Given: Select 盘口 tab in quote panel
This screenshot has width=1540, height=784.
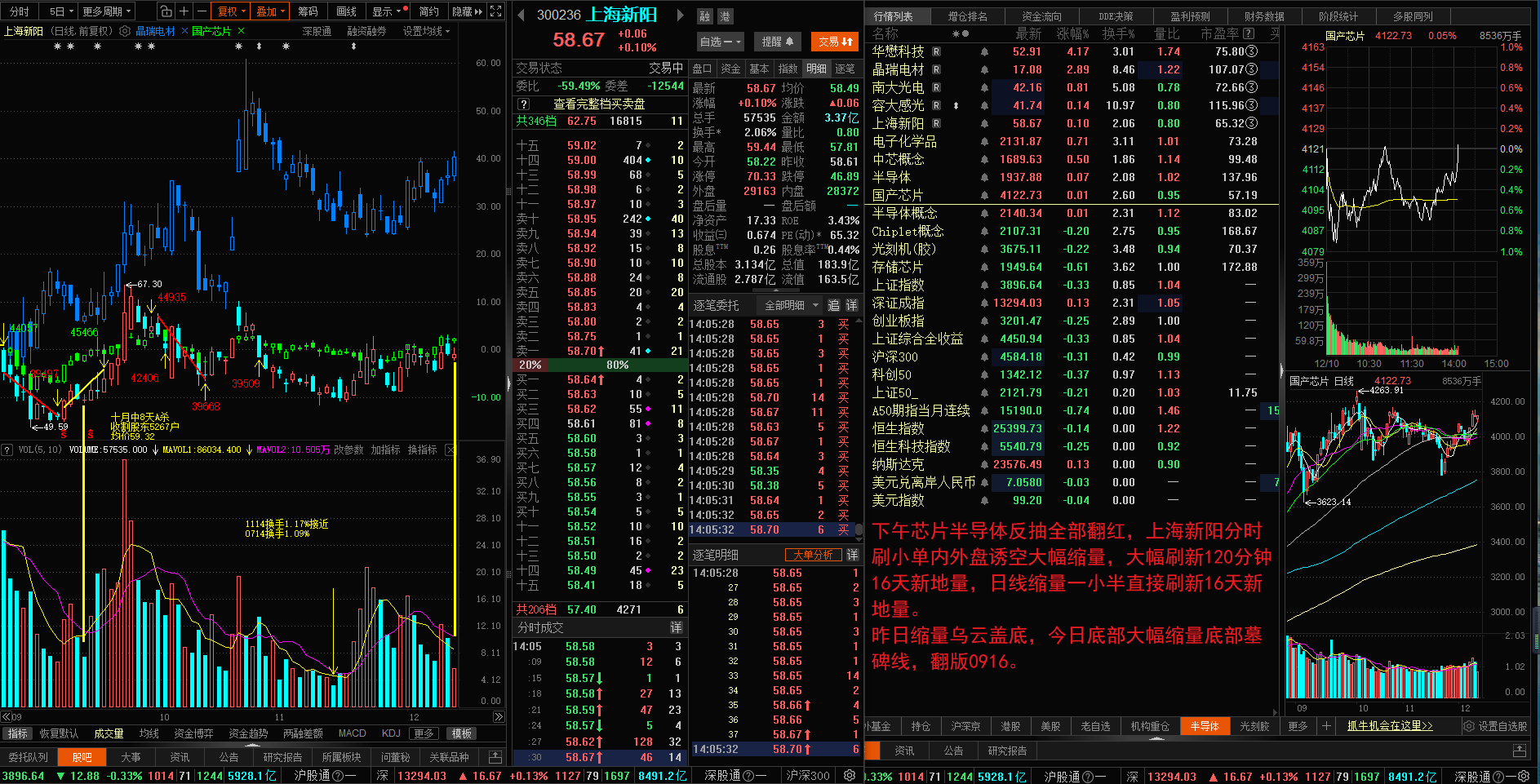Looking at the screenshot, I should (x=703, y=69).
